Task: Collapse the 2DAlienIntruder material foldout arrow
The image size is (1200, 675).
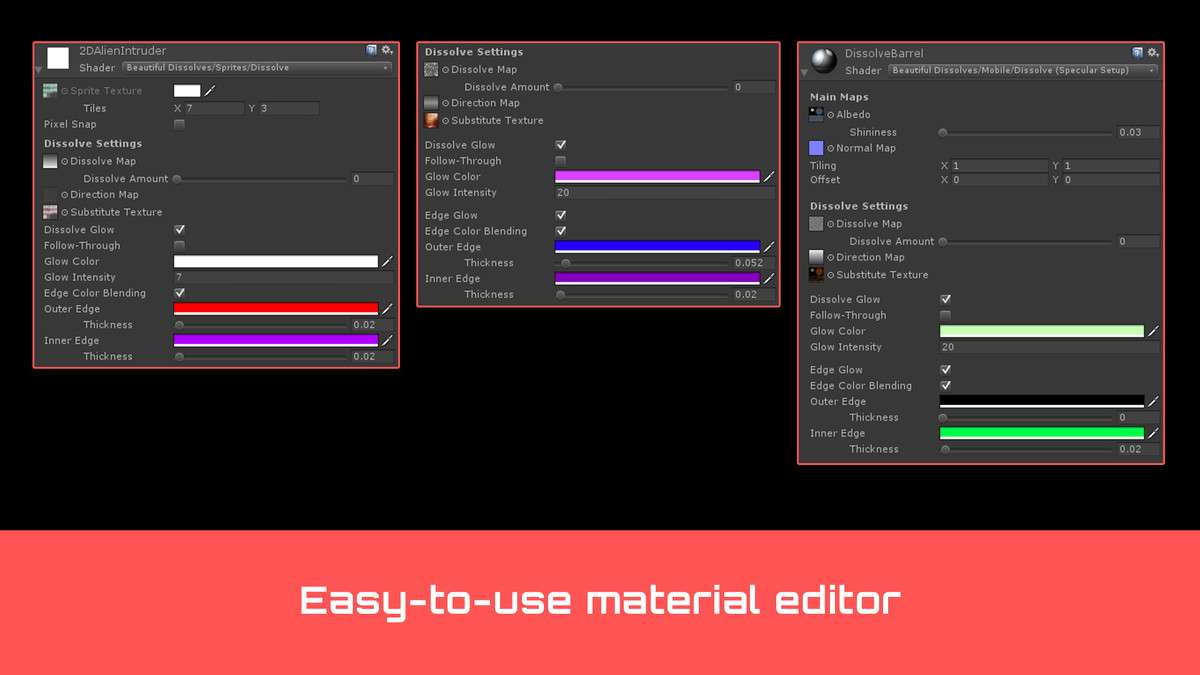Action: (38, 70)
